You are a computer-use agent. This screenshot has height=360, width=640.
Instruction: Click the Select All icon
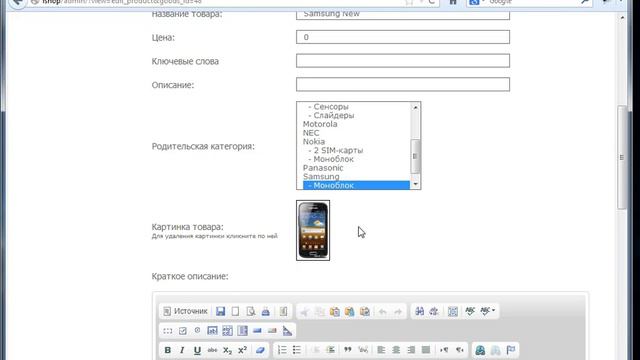[453, 311]
